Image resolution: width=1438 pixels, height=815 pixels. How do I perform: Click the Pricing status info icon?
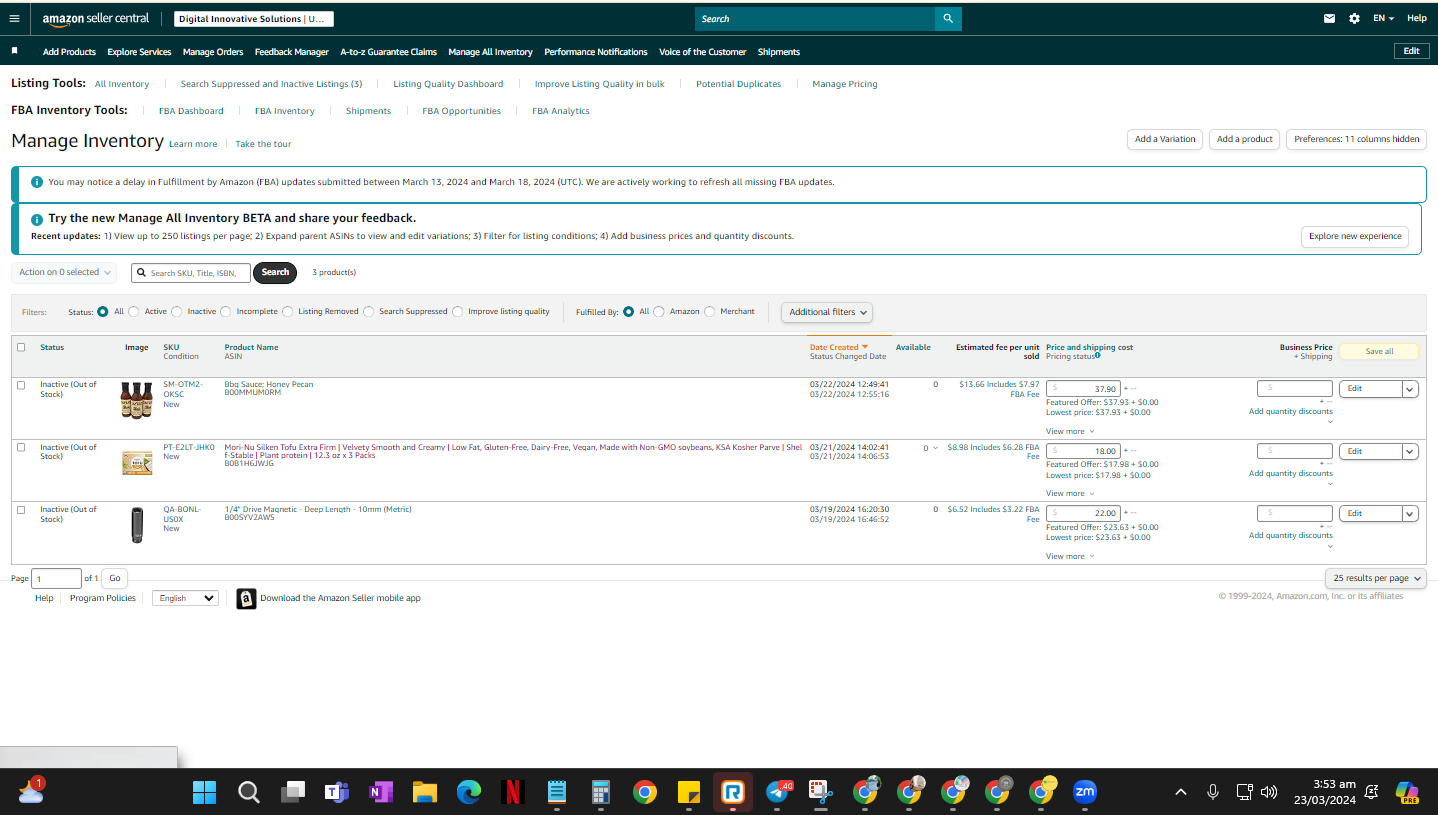click(x=1097, y=355)
